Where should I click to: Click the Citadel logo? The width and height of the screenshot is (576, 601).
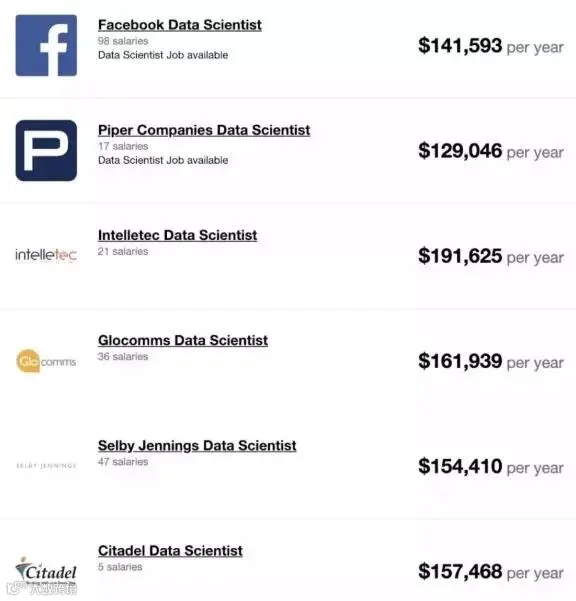[46, 571]
